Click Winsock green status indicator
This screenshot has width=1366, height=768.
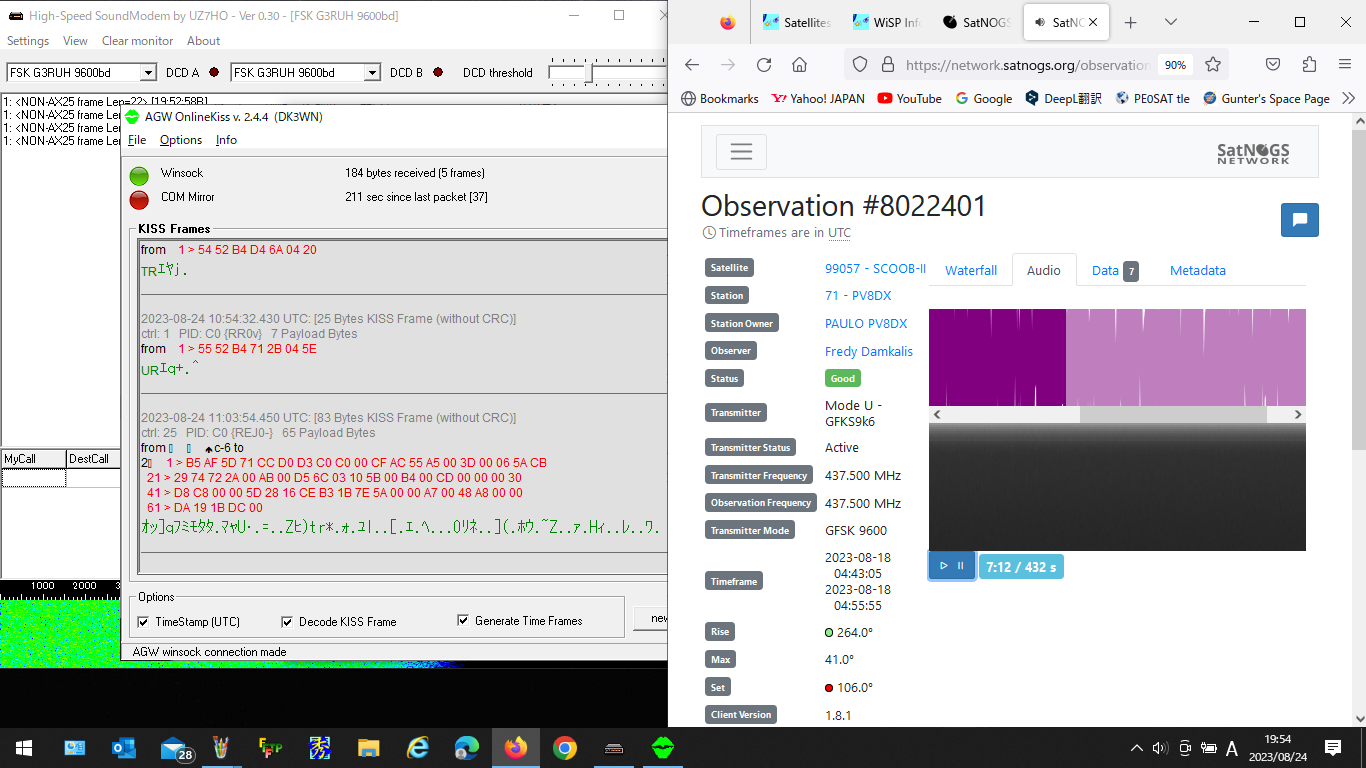coord(139,174)
